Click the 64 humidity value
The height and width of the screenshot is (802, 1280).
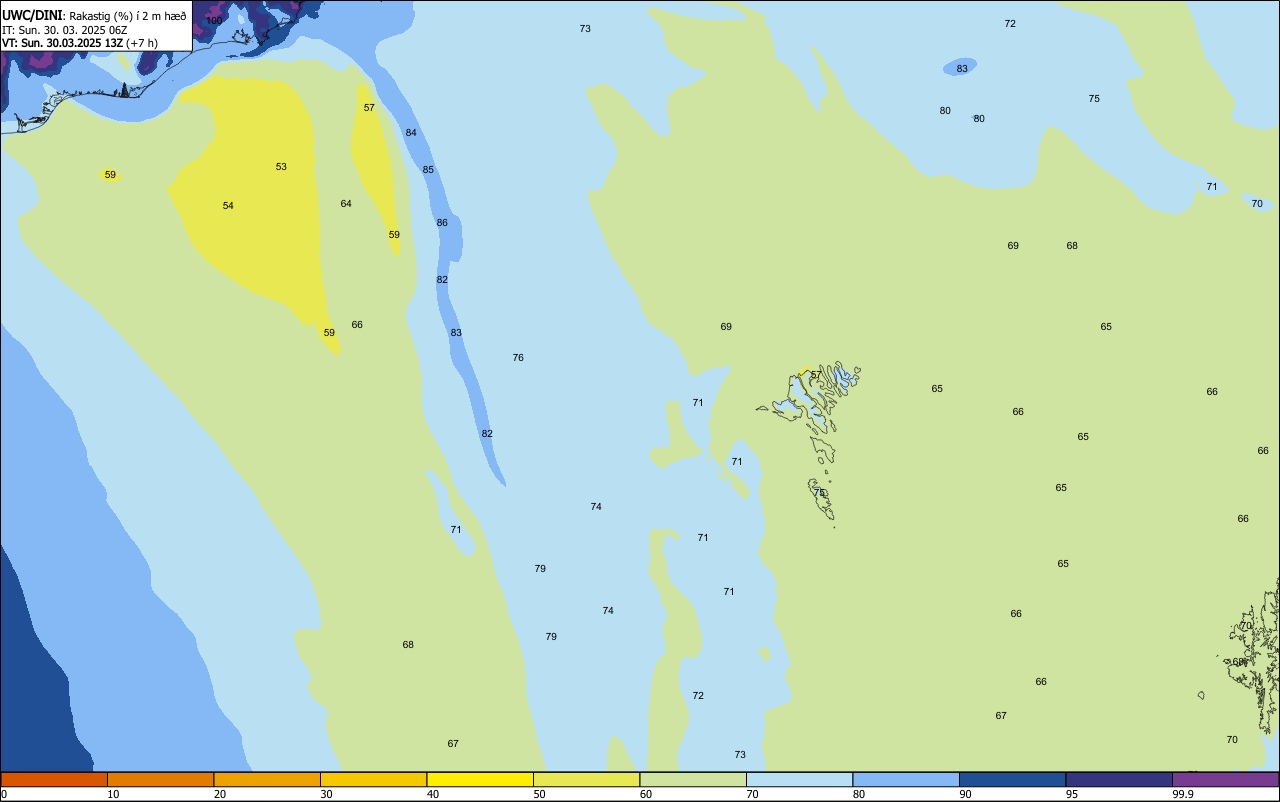[346, 204]
